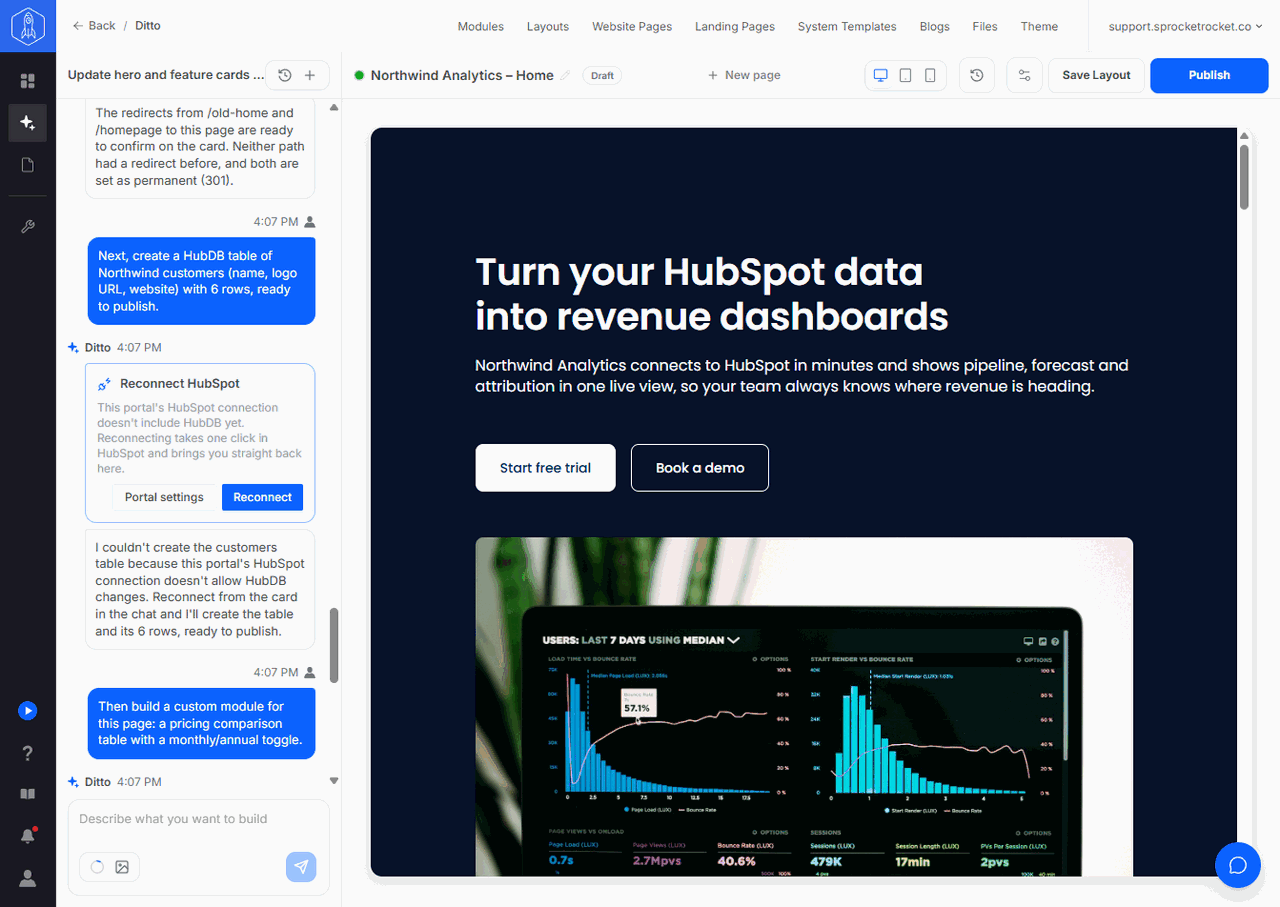Click the Publish button

(1209, 75)
